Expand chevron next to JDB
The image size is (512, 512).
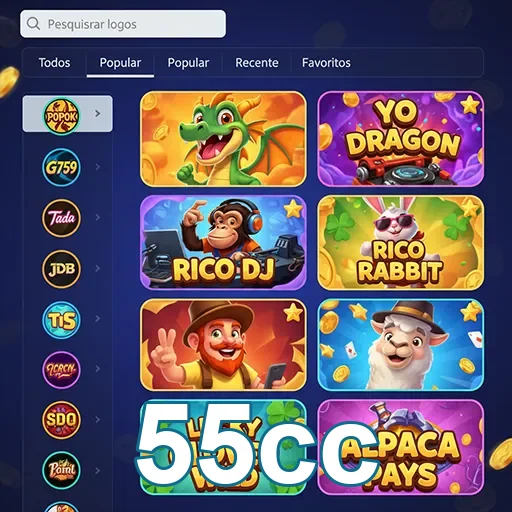click(x=98, y=268)
